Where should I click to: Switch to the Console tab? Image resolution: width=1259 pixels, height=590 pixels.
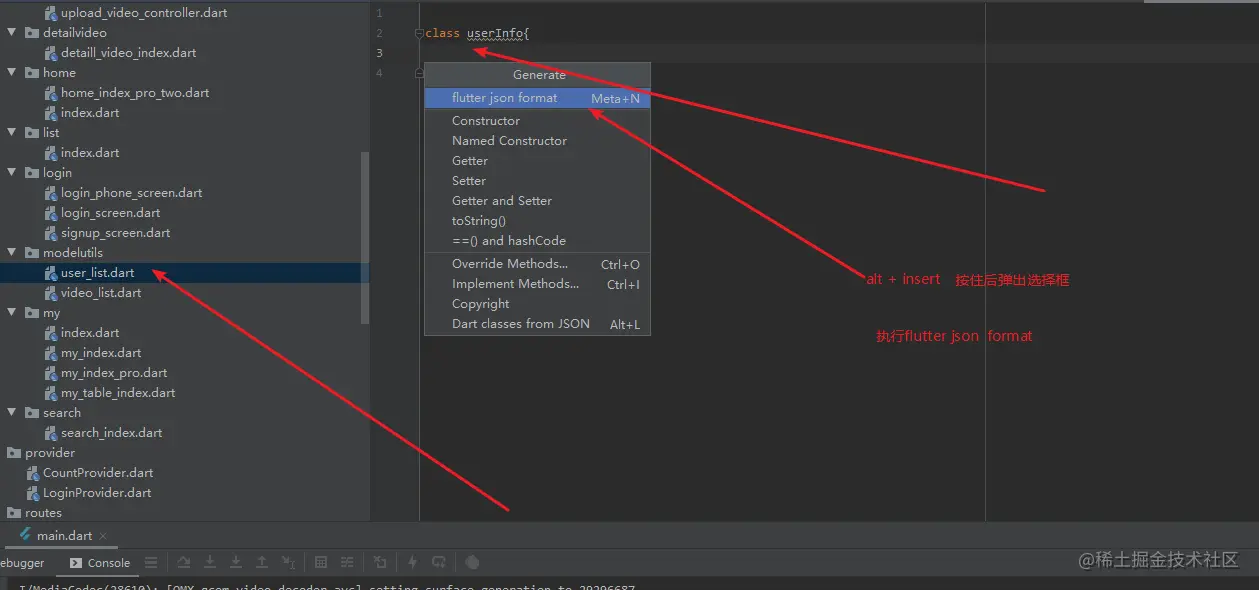pos(99,563)
